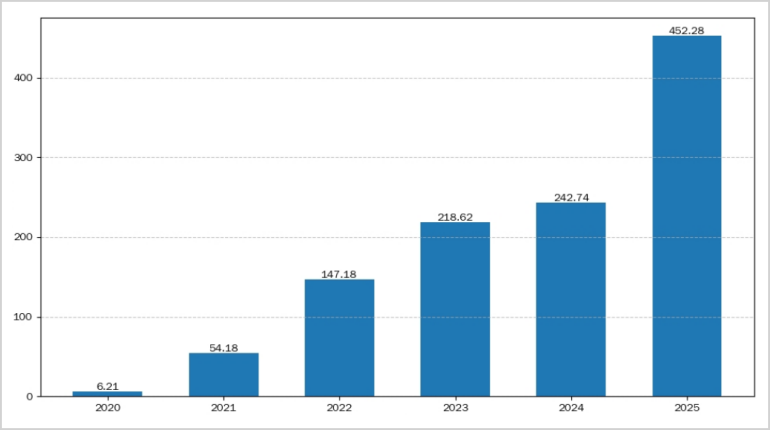Viewport: 770px width, 430px height.
Task: Select the 2021 bar
Action: [x=223, y=375]
